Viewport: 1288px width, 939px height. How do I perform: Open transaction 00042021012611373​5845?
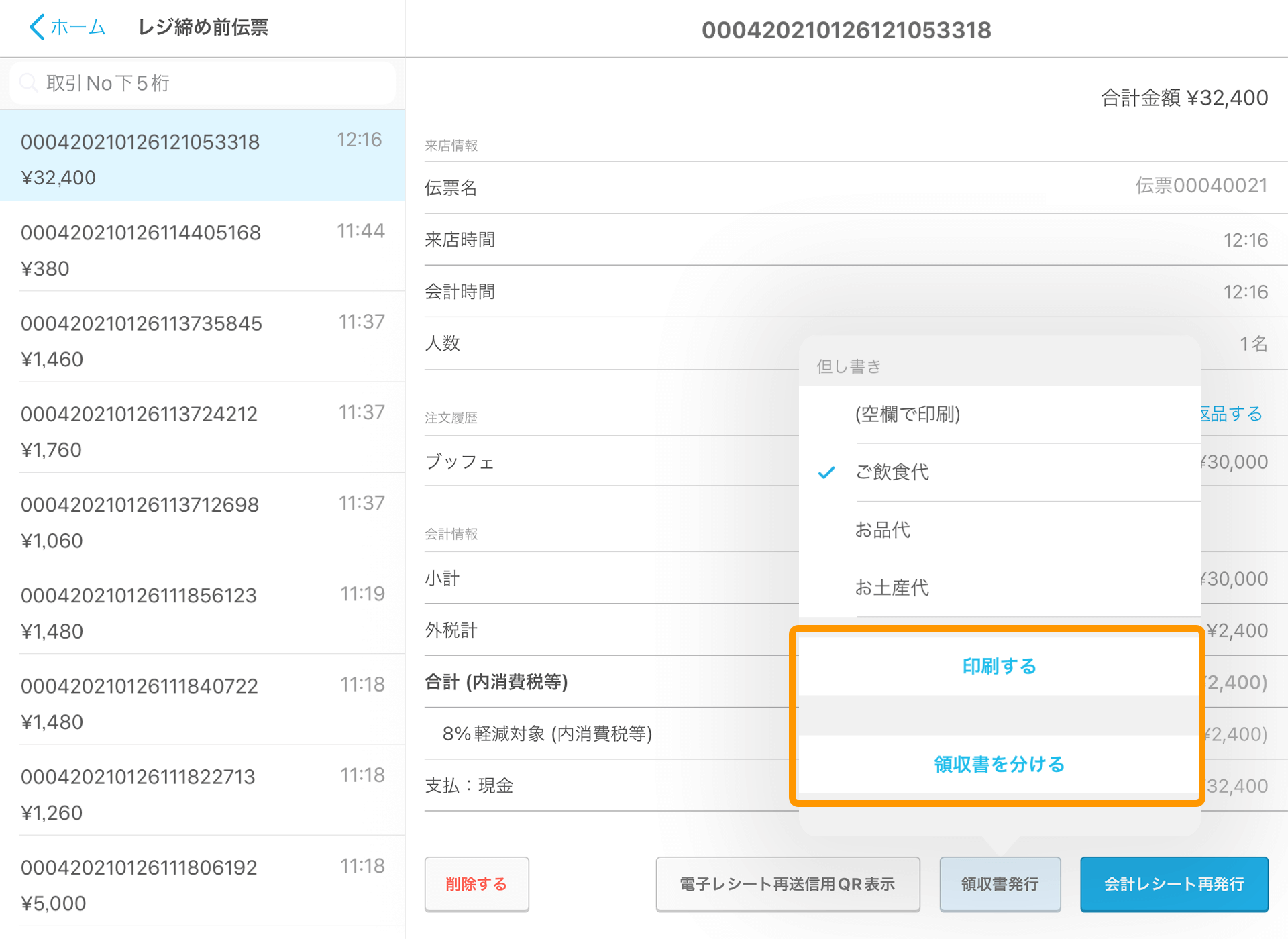pyautogui.click(x=202, y=337)
